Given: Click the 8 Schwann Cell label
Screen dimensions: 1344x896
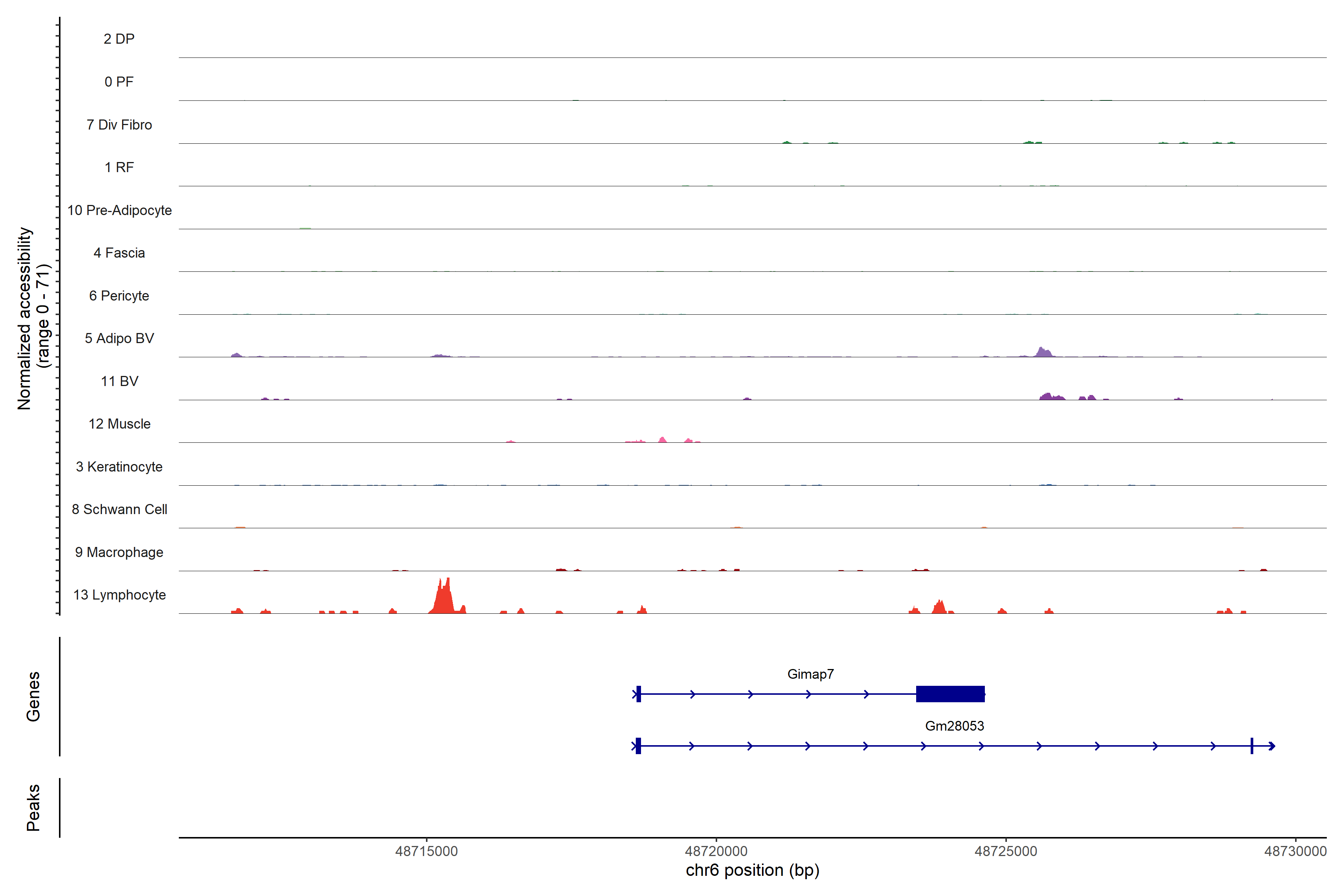Looking at the screenshot, I should pos(119,509).
